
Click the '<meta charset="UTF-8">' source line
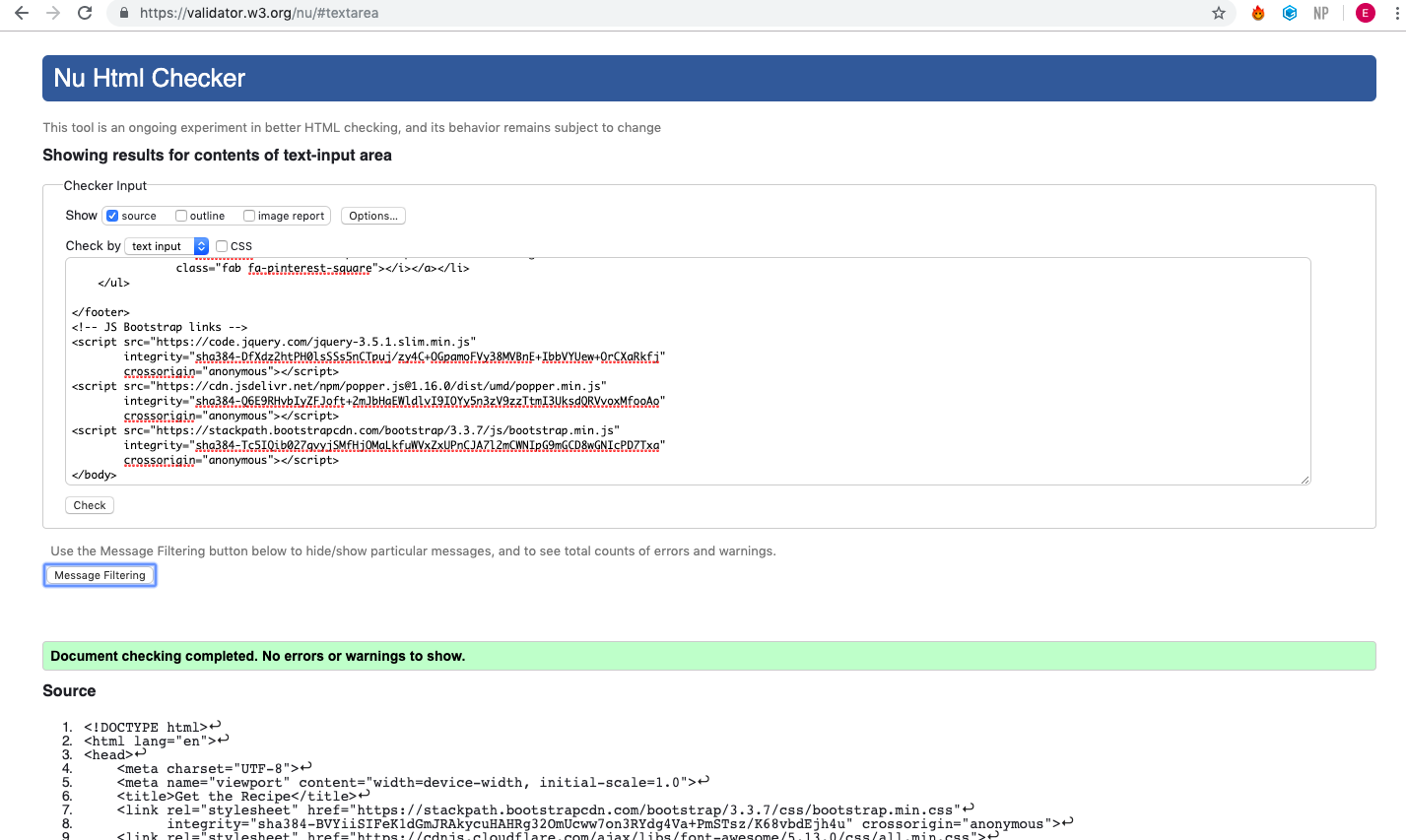pyautogui.click(x=208, y=768)
